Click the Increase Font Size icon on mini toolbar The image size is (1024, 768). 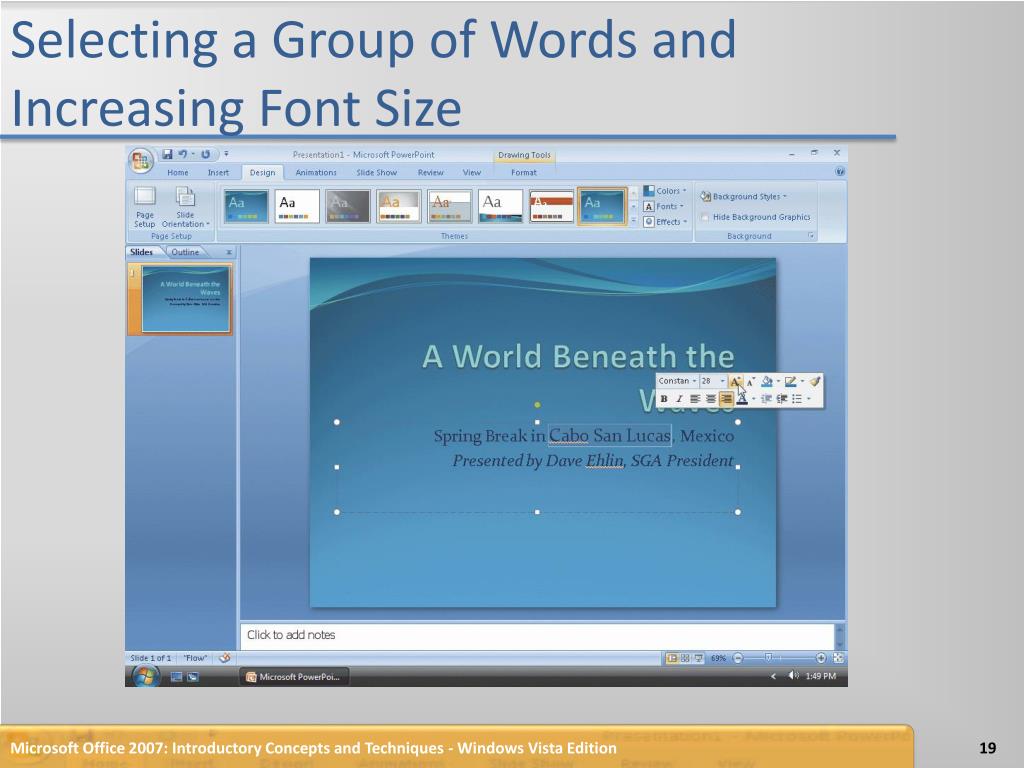coord(735,381)
